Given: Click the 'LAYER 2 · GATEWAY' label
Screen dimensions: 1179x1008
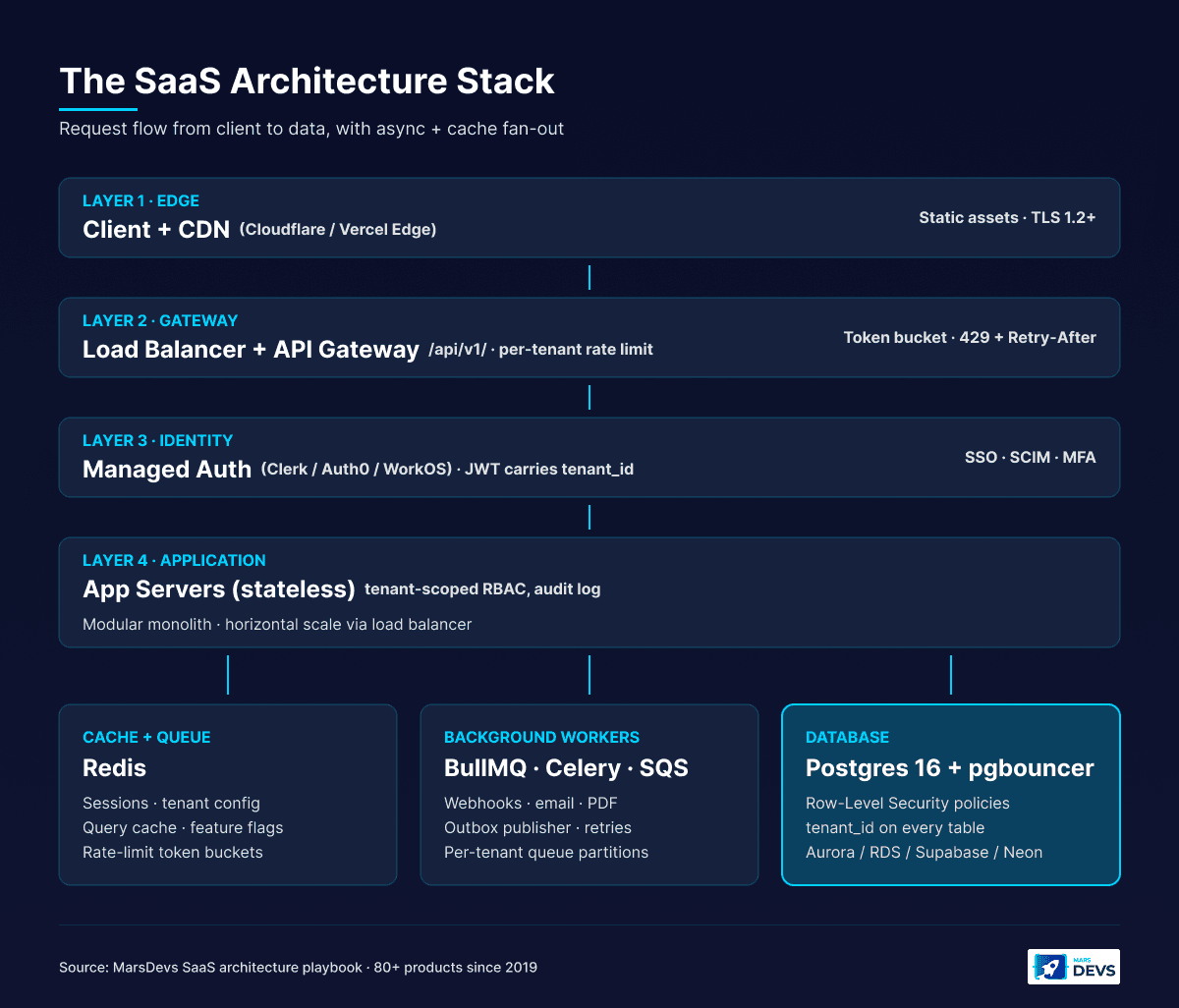Looking at the screenshot, I should 160,320.
